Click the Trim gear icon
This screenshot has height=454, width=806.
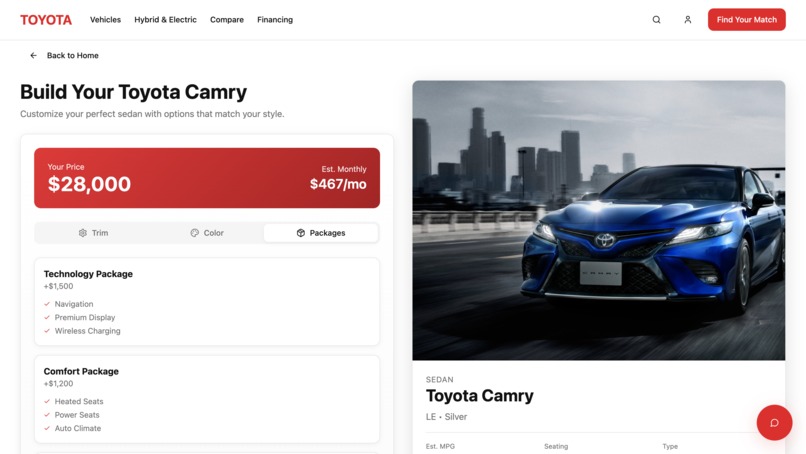click(83, 233)
